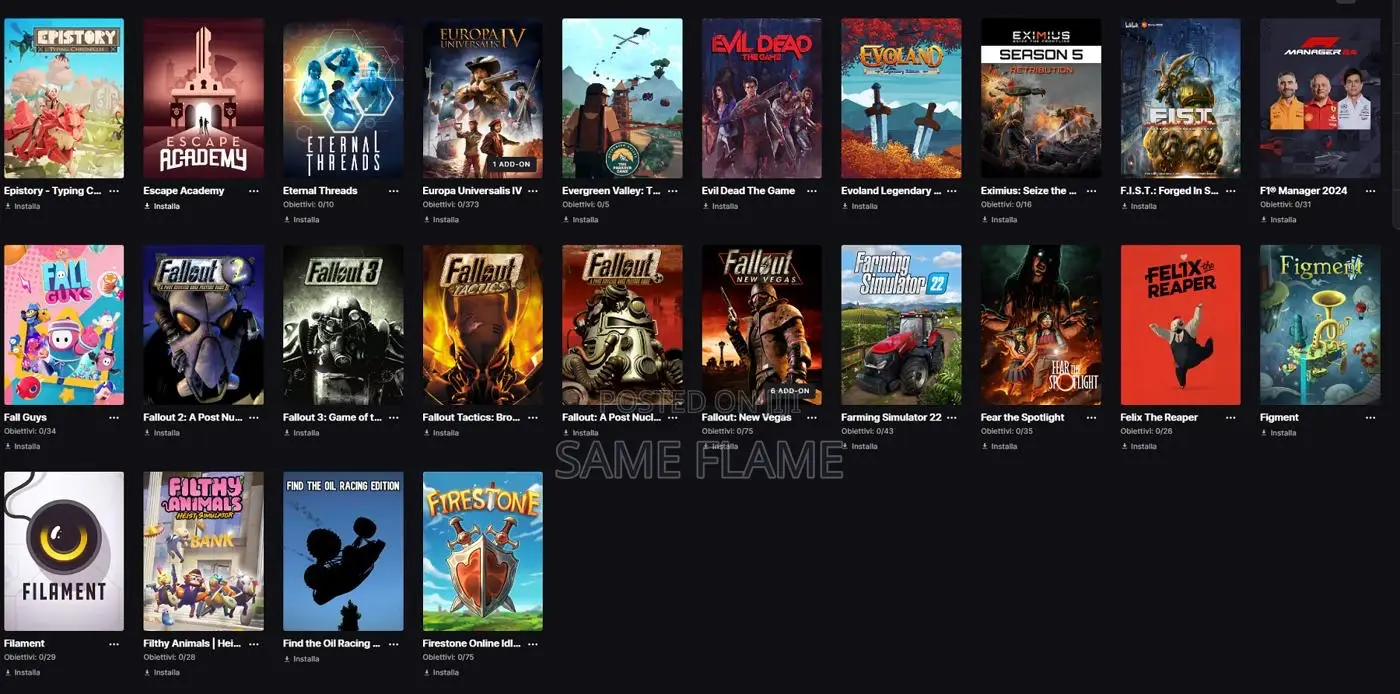The height and width of the screenshot is (694, 1400).
Task: Click Installa under Firestone Online Idle
Action: click(x=441, y=673)
